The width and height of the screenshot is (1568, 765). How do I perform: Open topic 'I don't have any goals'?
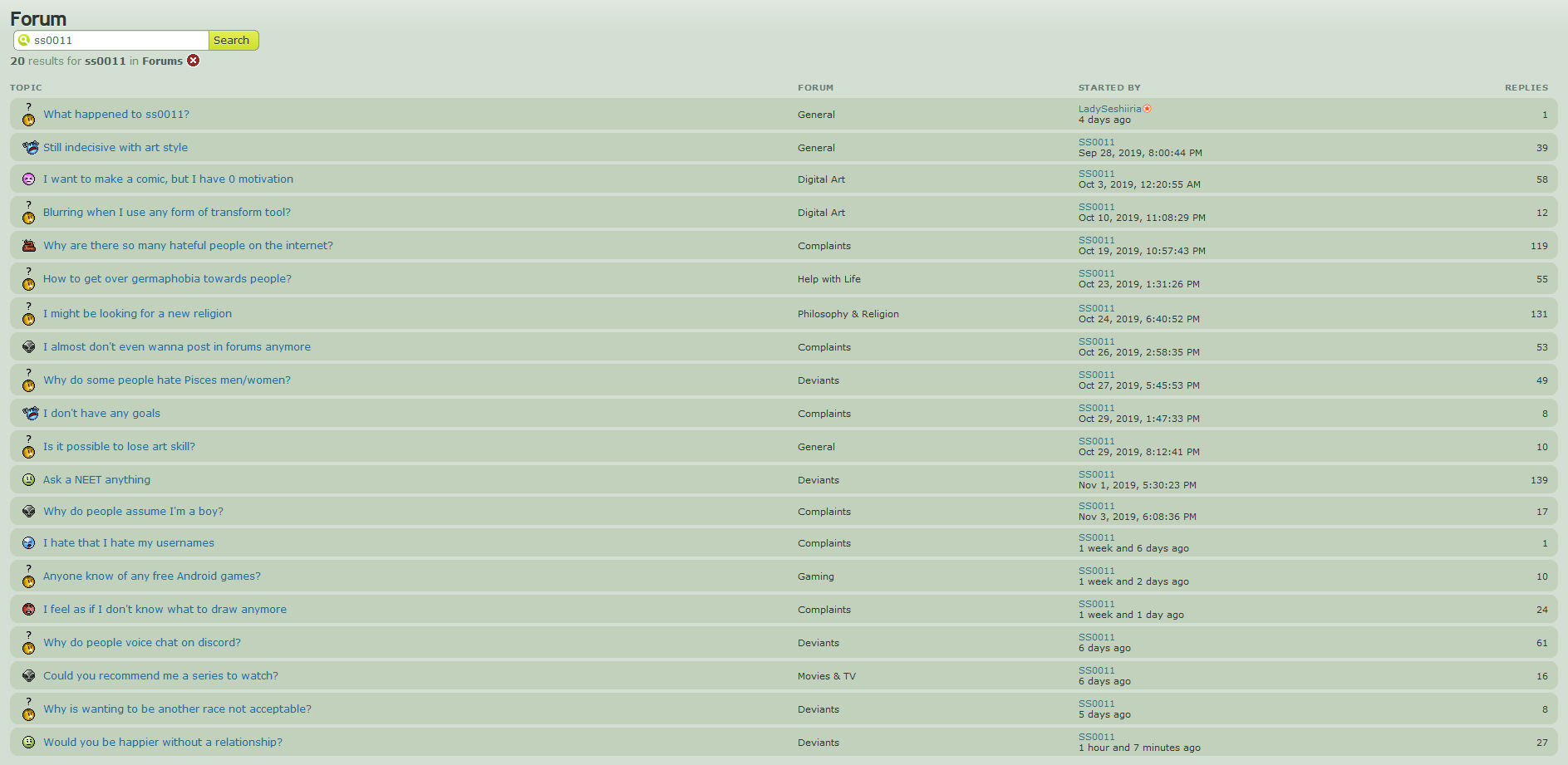pyautogui.click(x=101, y=414)
